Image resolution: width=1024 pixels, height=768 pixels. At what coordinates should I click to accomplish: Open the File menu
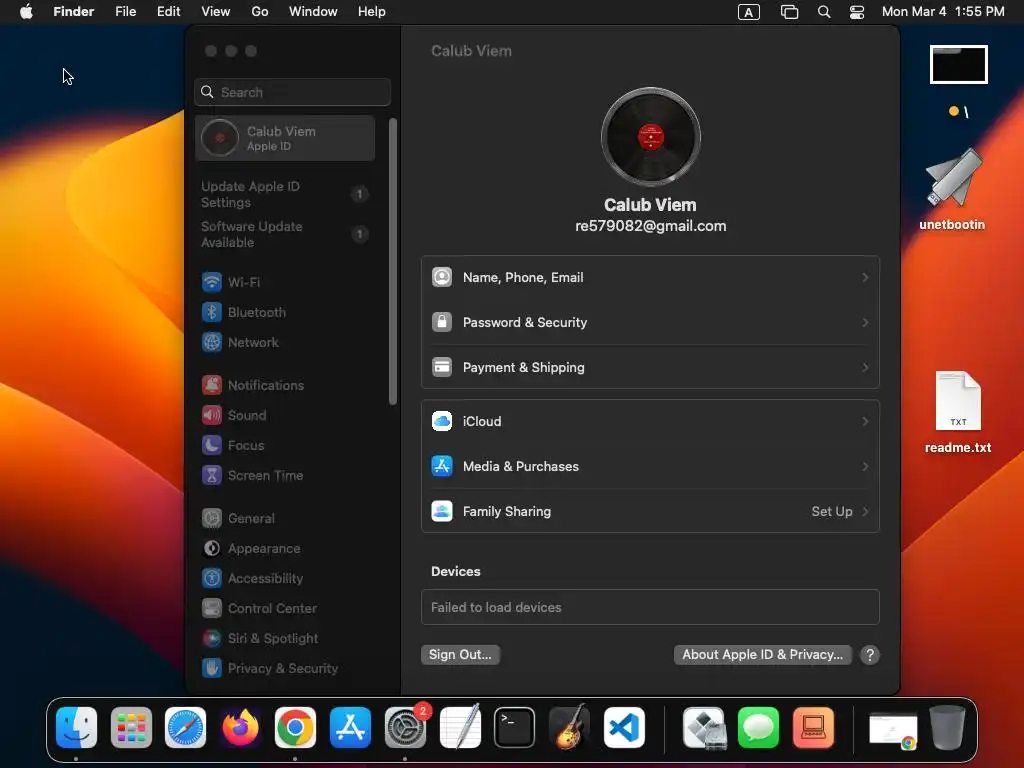click(x=125, y=12)
